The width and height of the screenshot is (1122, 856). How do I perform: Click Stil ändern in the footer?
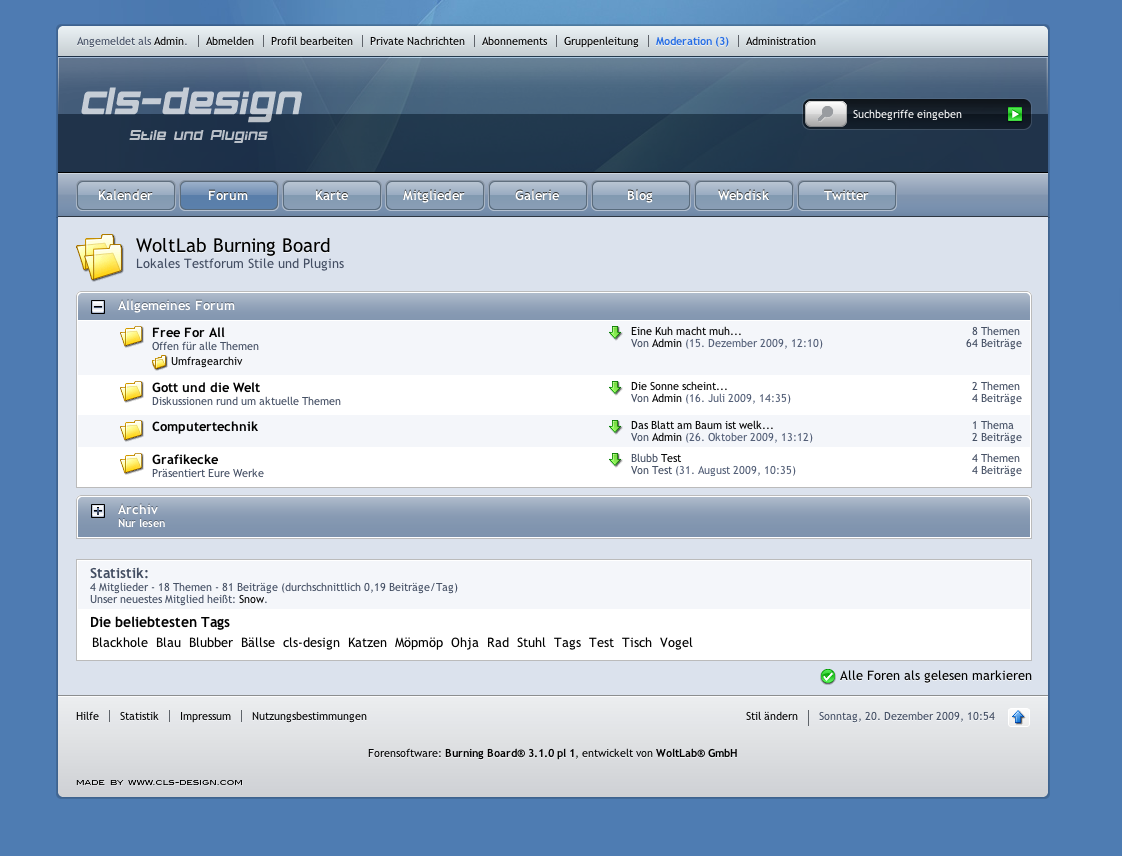[771, 716]
